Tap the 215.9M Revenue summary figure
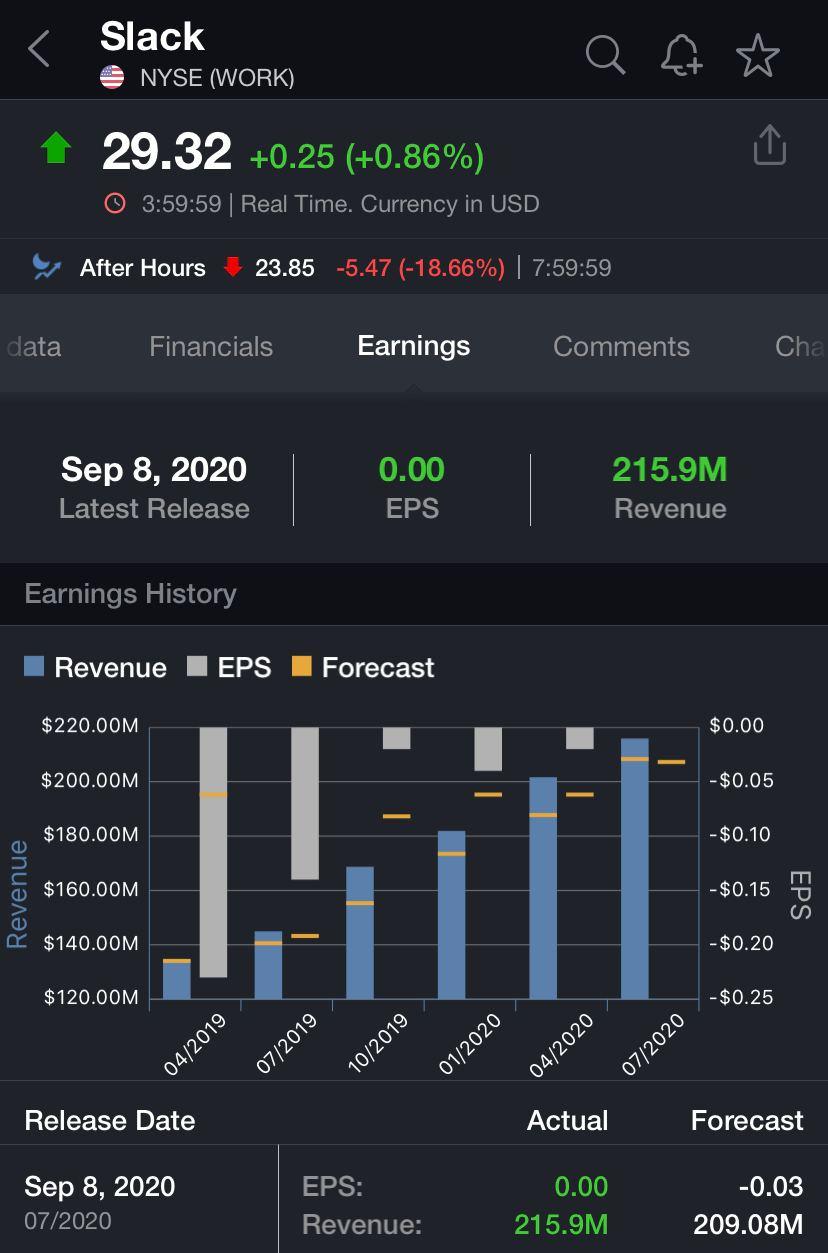Image resolution: width=828 pixels, height=1253 pixels. [670, 469]
